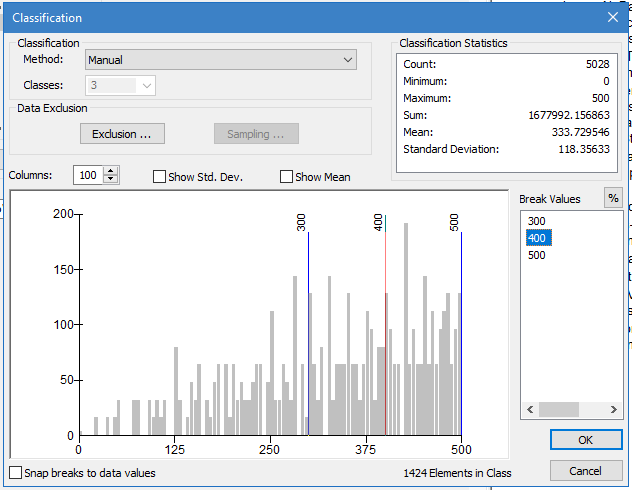Select break value 300 in list
The height and width of the screenshot is (490, 632).
537,221
